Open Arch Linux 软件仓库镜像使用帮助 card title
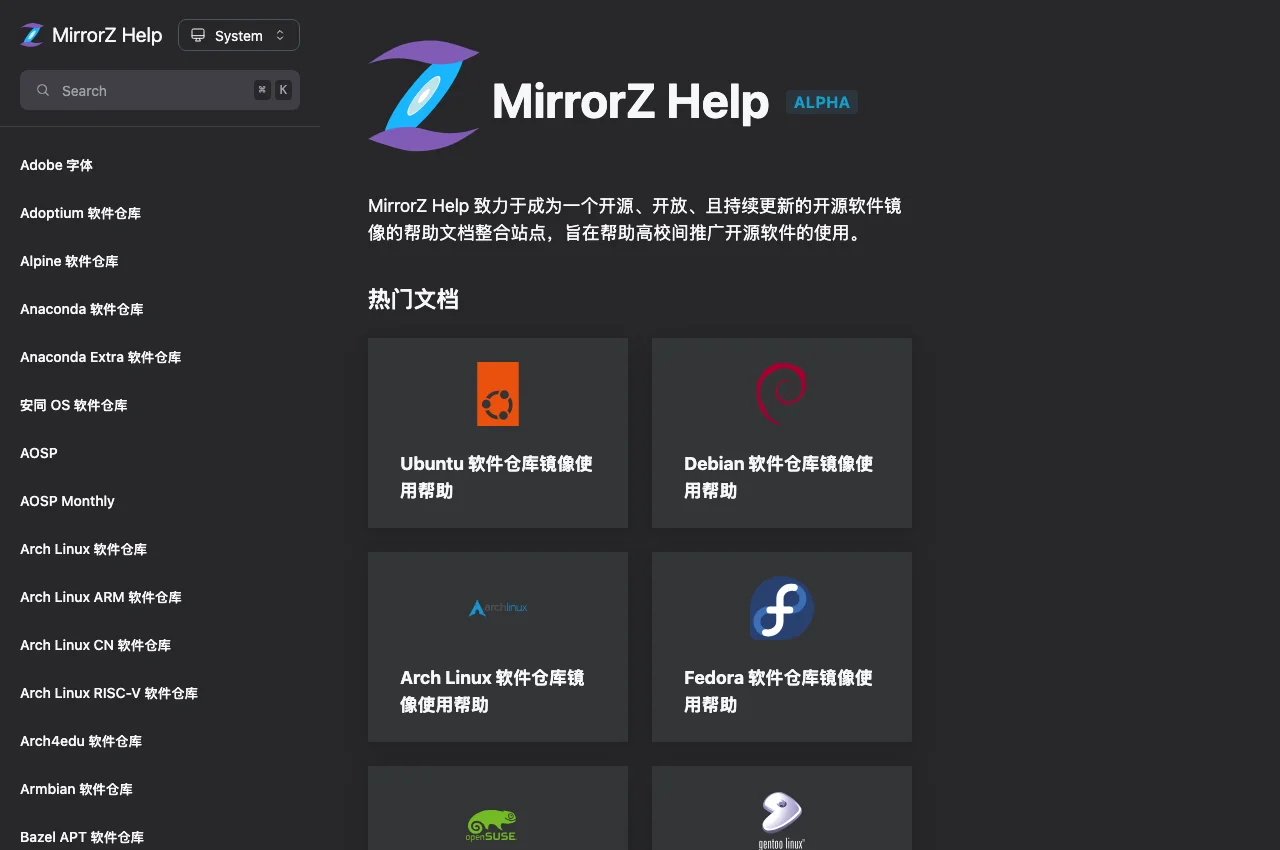This screenshot has height=850, width=1280. [x=492, y=691]
